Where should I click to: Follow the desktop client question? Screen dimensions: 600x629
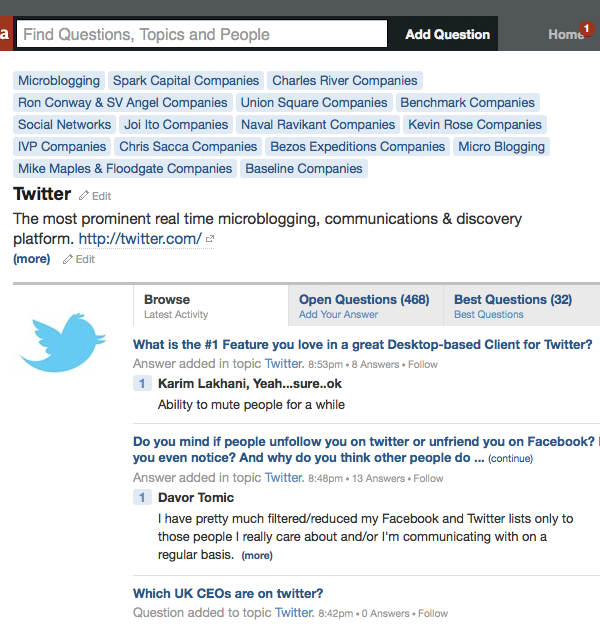click(x=423, y=365)
